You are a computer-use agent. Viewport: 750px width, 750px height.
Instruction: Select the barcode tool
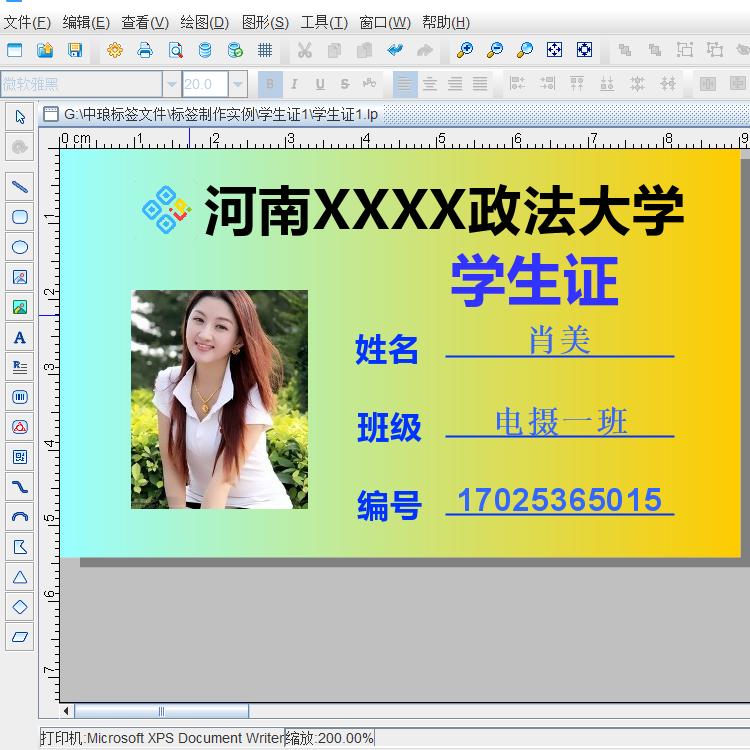(19, 397)
